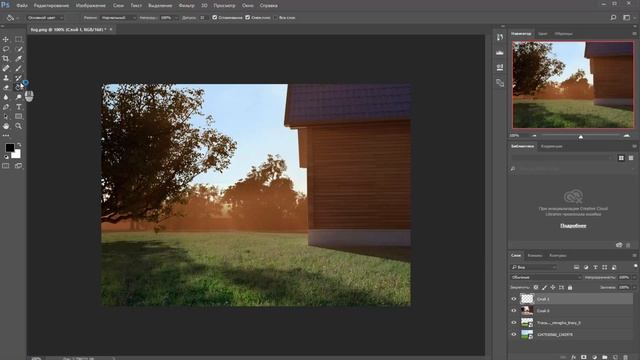
Task: Toggle Quick Mask mode
Action: 6,166
